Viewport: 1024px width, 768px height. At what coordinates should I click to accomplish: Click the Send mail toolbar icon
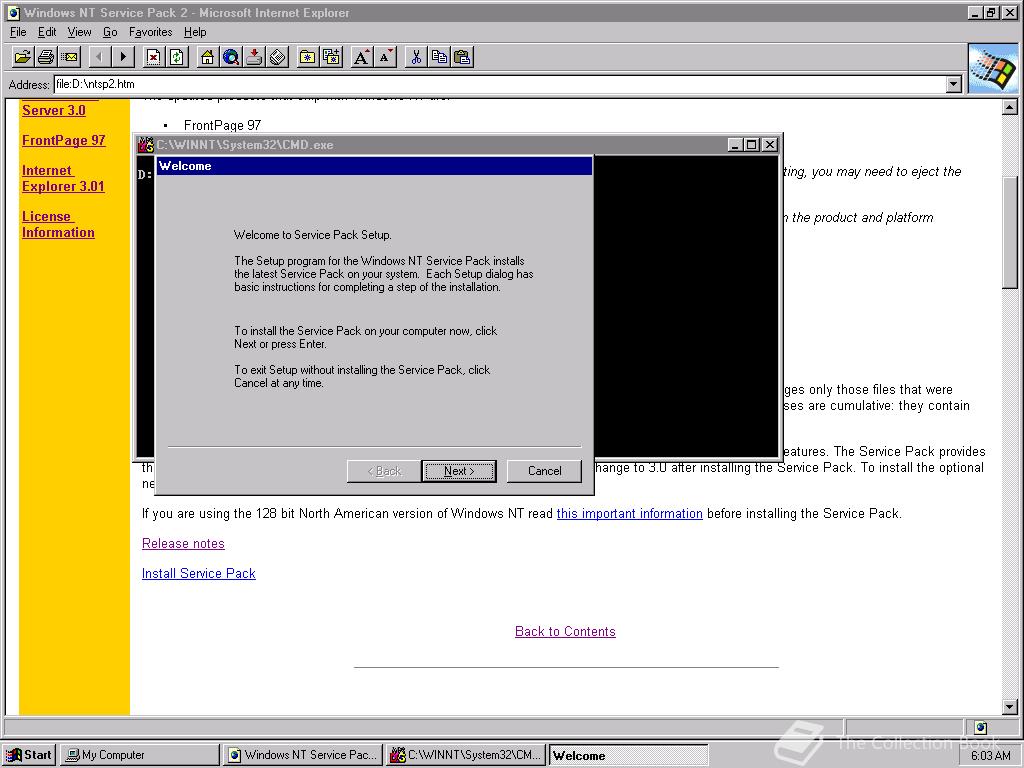click(x=69, y=57)
